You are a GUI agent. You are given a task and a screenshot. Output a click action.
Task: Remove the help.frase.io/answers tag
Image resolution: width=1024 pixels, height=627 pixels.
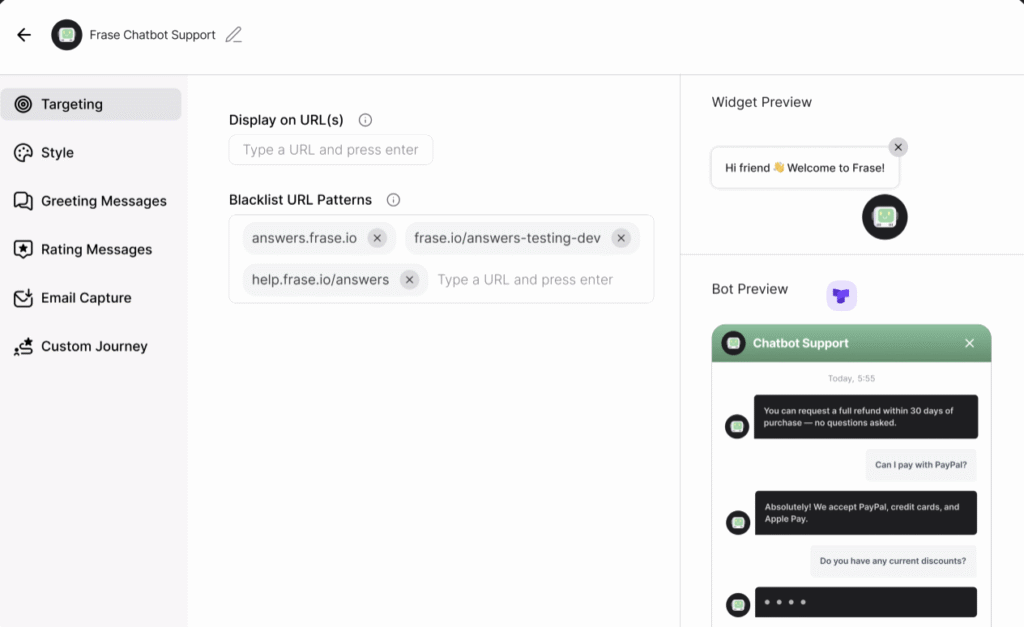pyautogui.click(x=409, y=280)
